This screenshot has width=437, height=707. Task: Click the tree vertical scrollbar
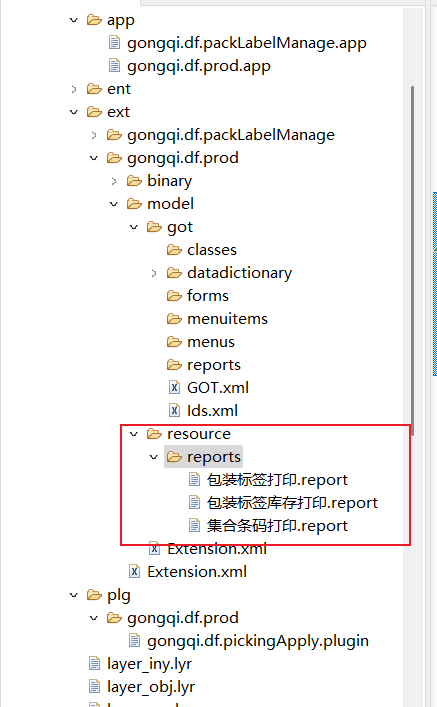click(x=412, y=261)
